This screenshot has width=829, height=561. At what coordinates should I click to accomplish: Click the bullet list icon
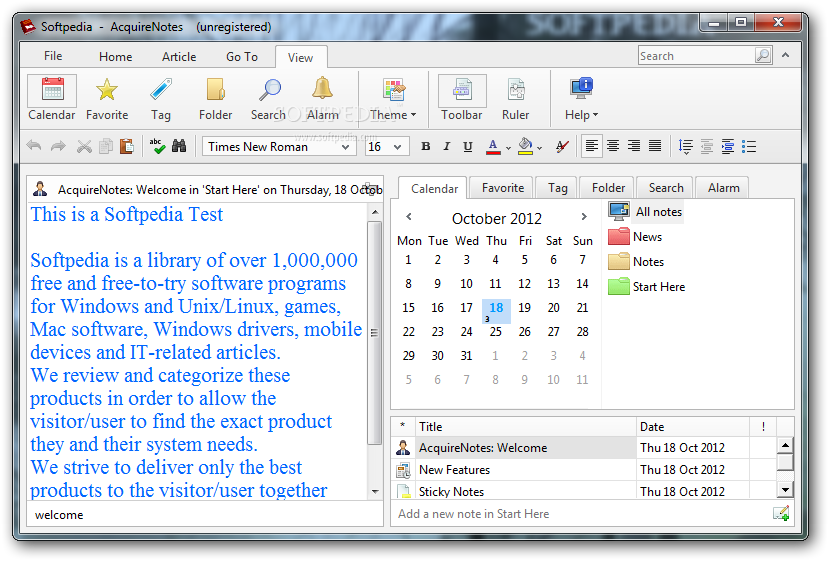click(749, 146)
